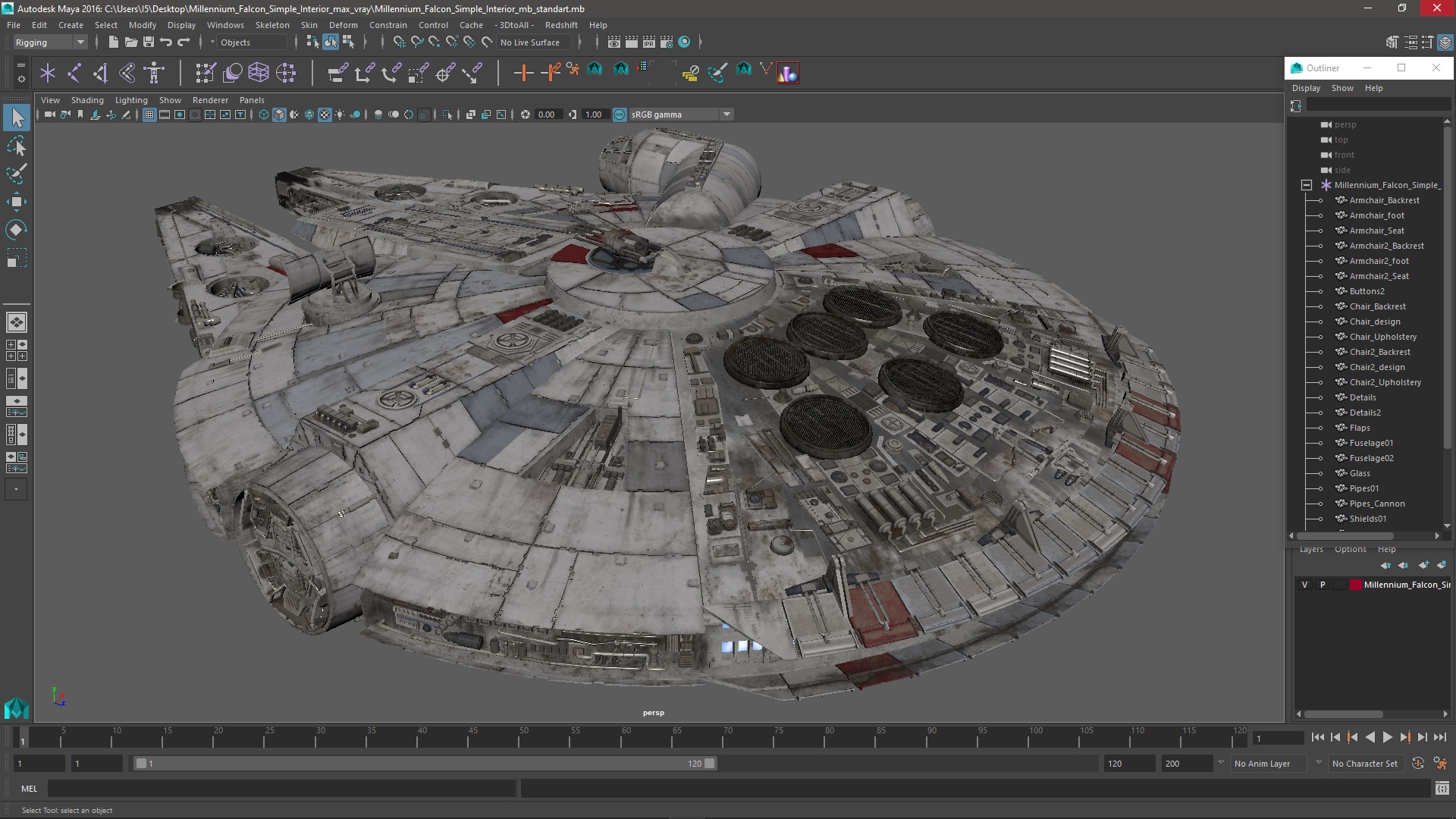Create a new scene with the page icon
1456x819 pixels.
pos(113,42)
